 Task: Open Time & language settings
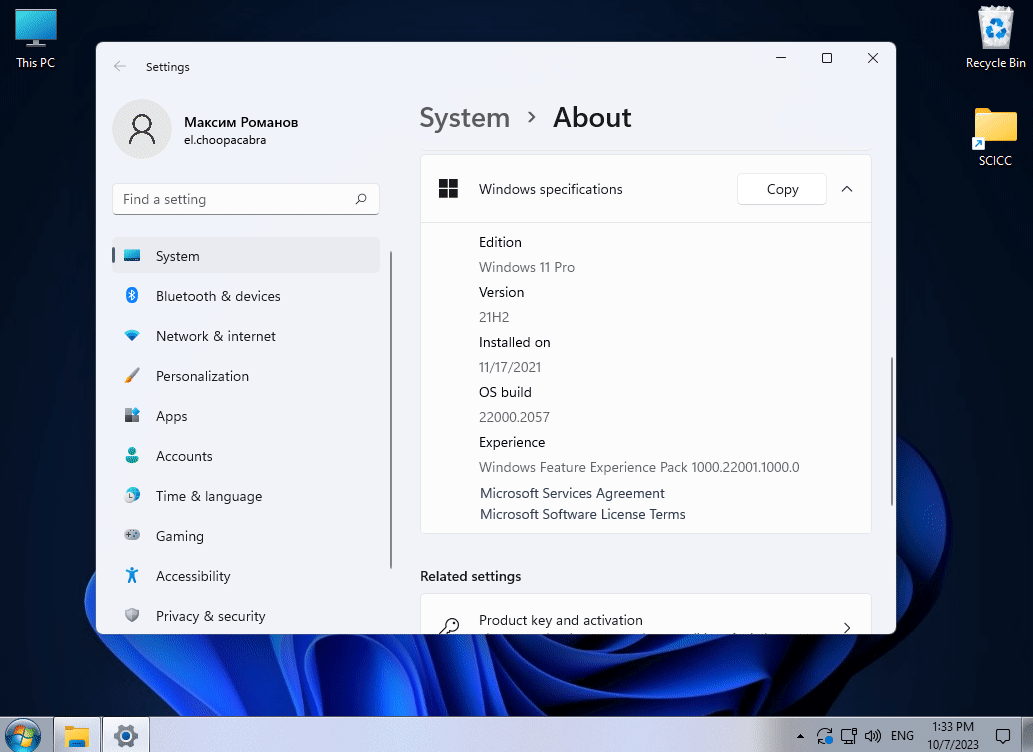246,496
